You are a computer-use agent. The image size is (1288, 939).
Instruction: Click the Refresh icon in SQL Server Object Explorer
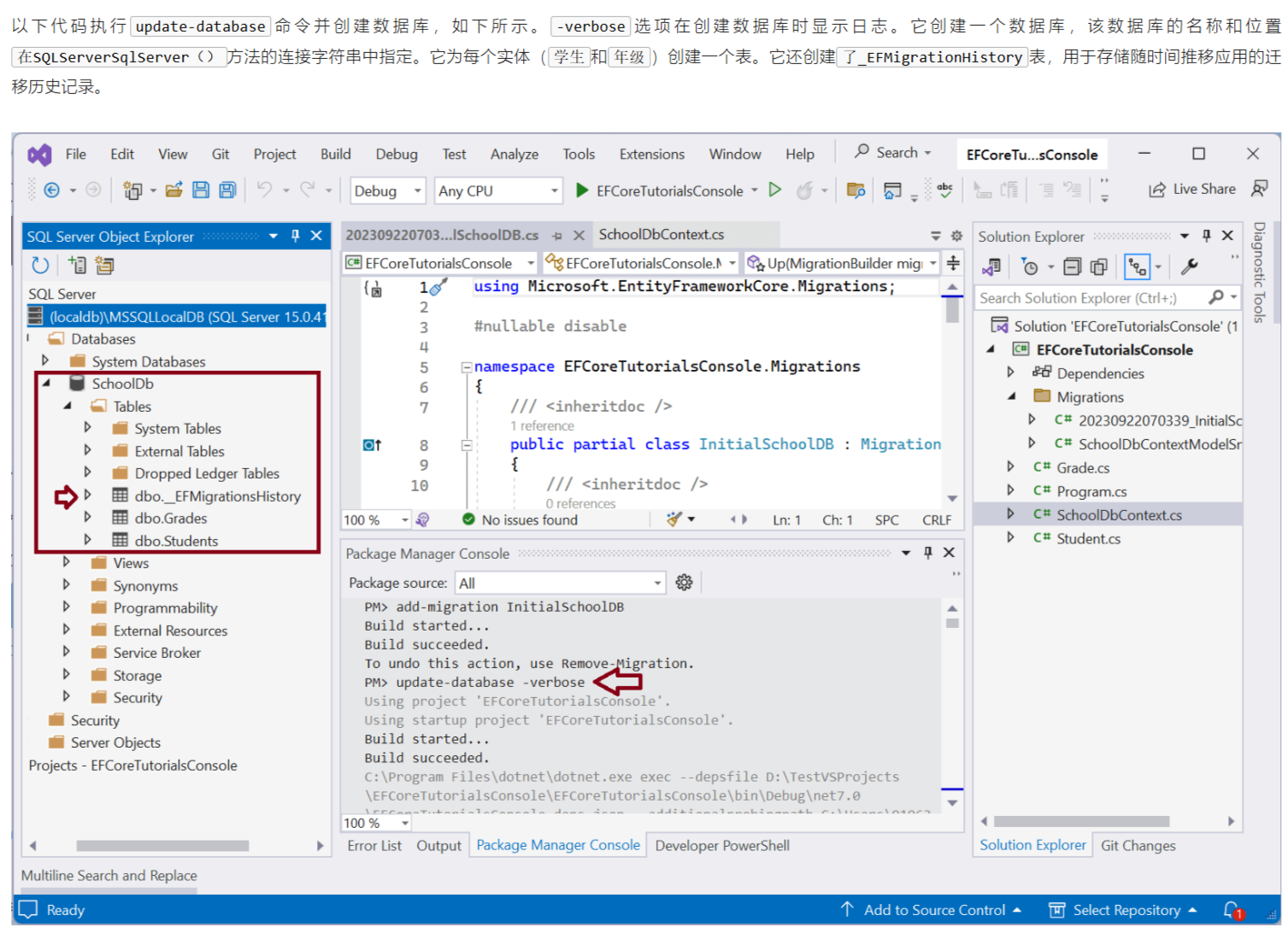click(39, 266)
